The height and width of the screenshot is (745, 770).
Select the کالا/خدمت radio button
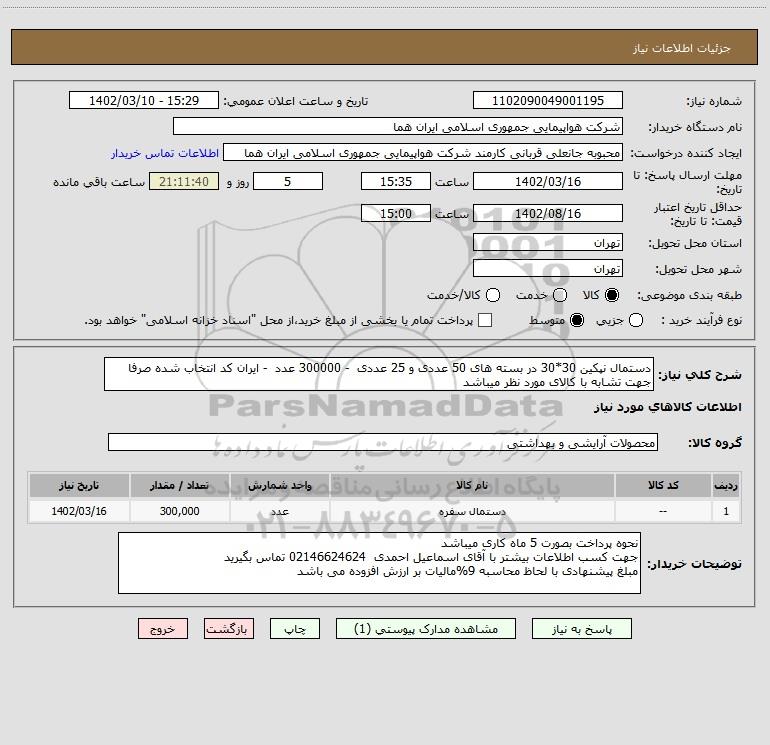tap(493, 295)
